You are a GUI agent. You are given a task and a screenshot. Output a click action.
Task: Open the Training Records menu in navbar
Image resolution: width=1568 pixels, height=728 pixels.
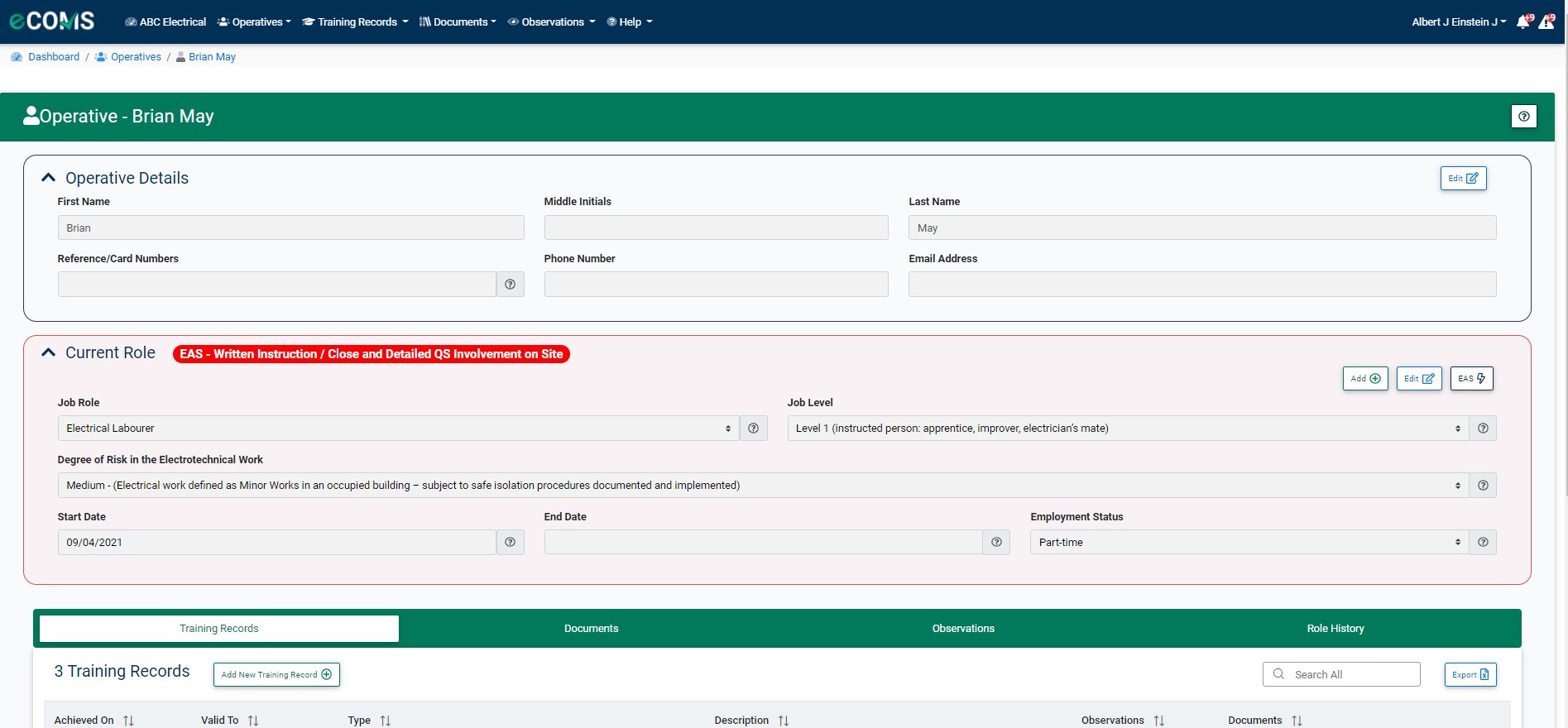(356, 22)
